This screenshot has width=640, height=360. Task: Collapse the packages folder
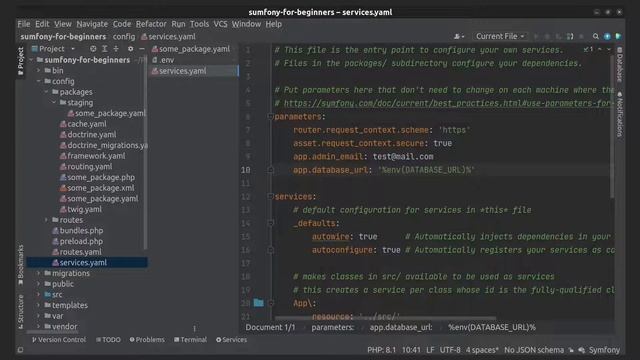(x=47, y=92)
